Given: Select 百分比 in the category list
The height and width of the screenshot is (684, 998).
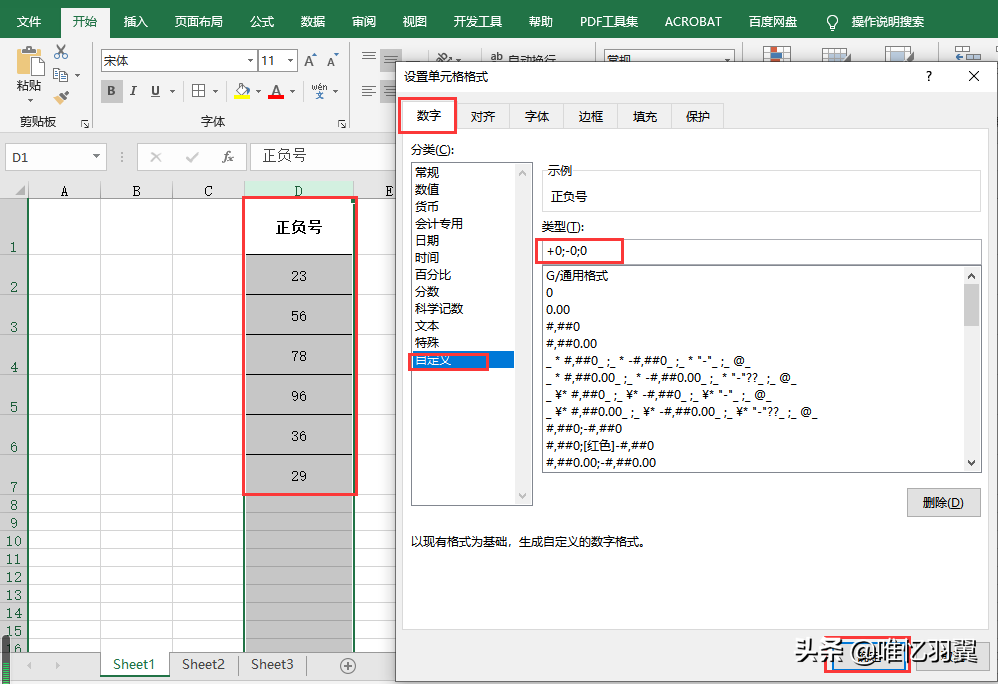Looking at the screenshot, I should (x=463, y=274).
